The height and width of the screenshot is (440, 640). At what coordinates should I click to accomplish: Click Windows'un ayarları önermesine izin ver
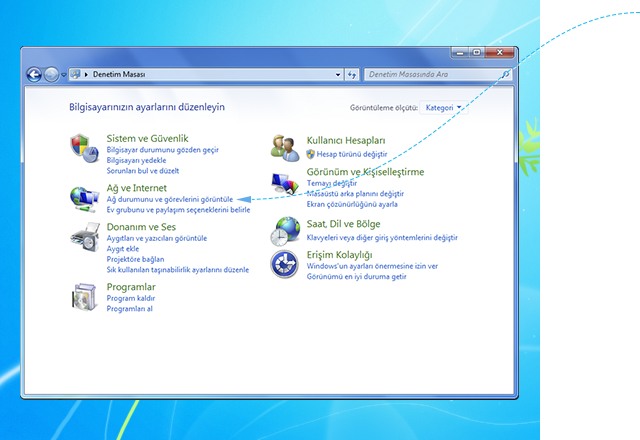point(372,266)
